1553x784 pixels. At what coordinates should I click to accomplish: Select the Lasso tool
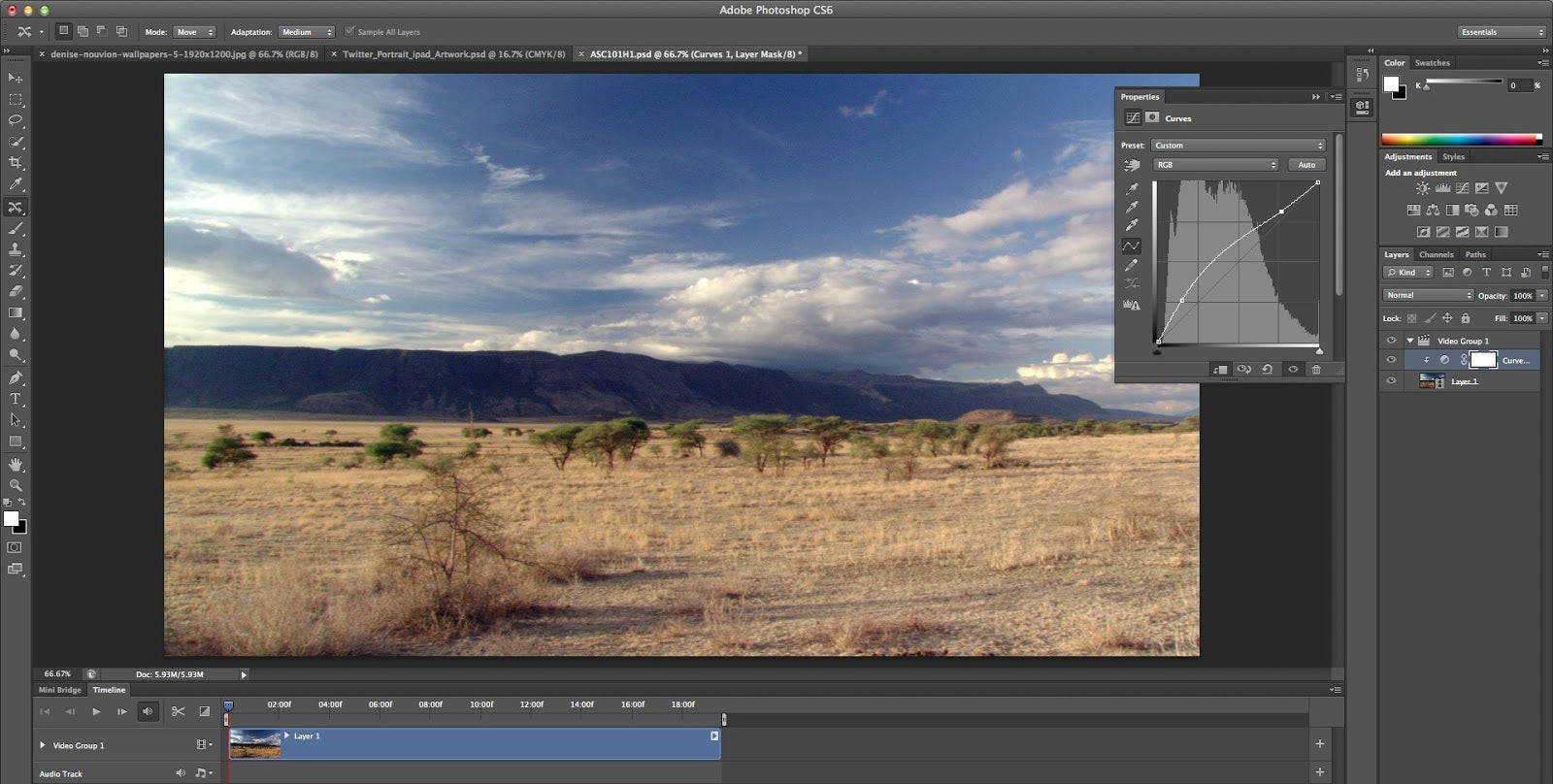pyautogui.click(x=16, y=121)
